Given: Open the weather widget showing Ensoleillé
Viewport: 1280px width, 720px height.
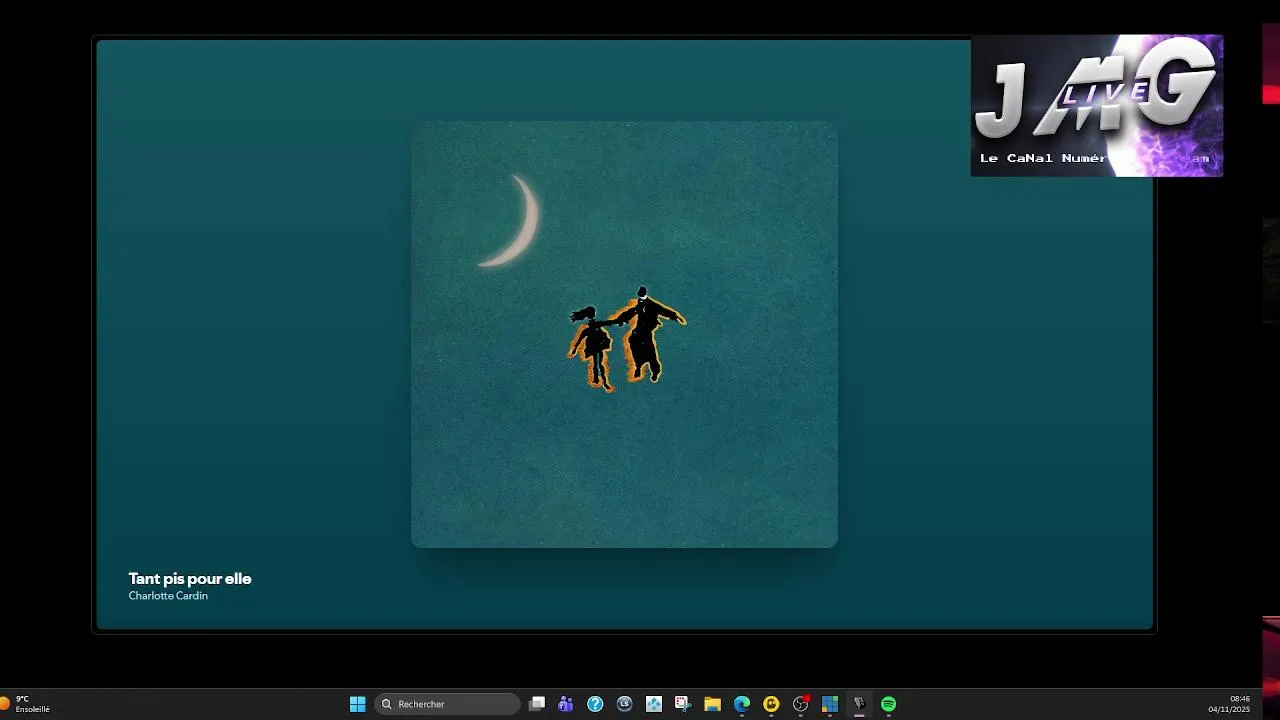Looking at the screenshot, I should (26, 704).
